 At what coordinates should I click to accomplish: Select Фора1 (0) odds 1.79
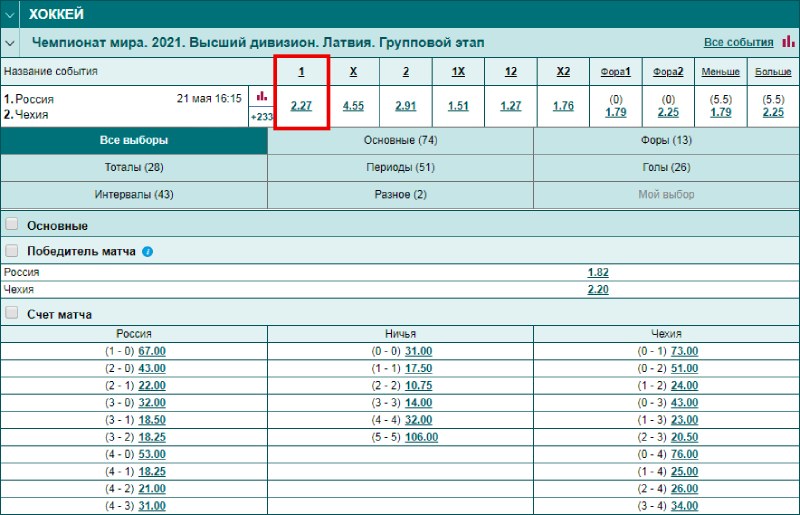(616, 112)
